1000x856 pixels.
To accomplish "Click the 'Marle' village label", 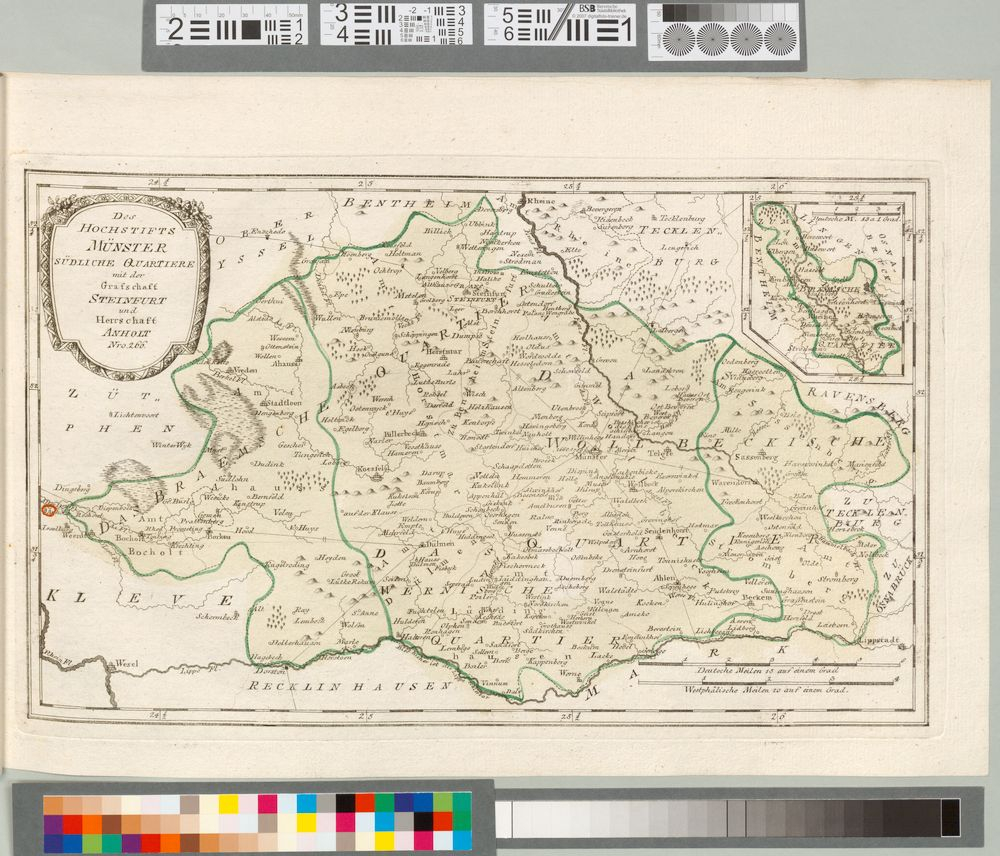I will 348,642.
